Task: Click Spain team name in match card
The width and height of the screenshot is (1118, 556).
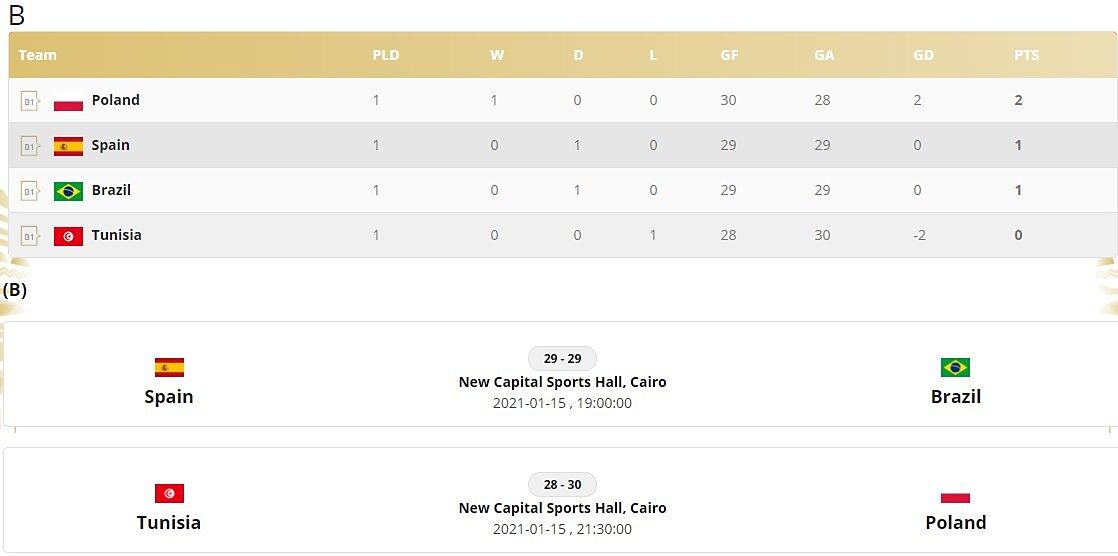Action: point(169,396)
